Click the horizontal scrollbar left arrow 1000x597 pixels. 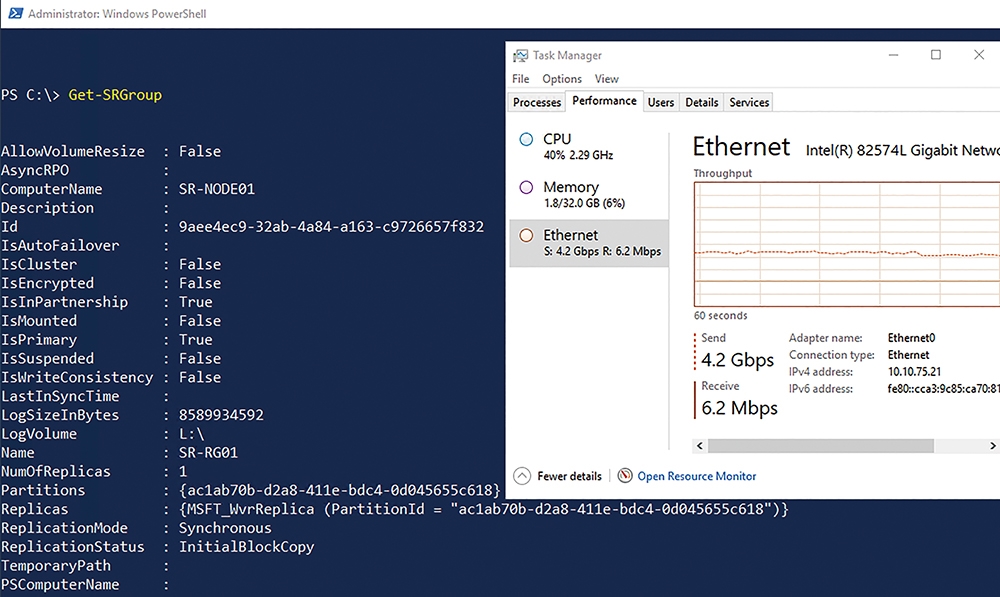click(x=700, y=445)
